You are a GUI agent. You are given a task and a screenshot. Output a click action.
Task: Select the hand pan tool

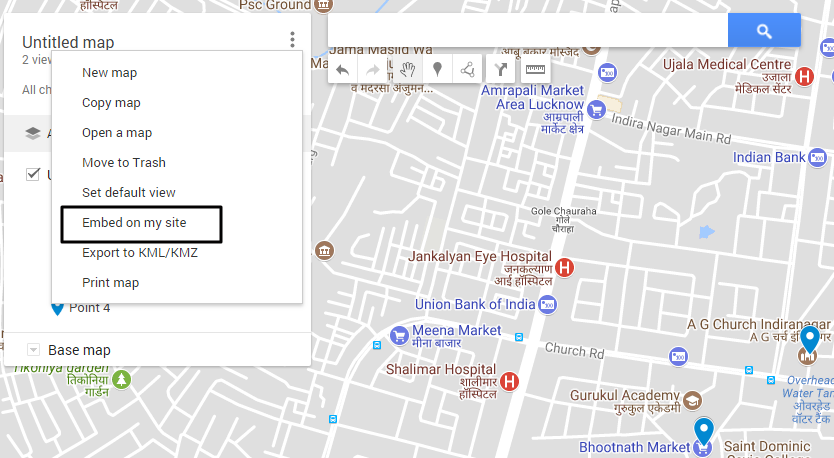(x=407, y=69)
